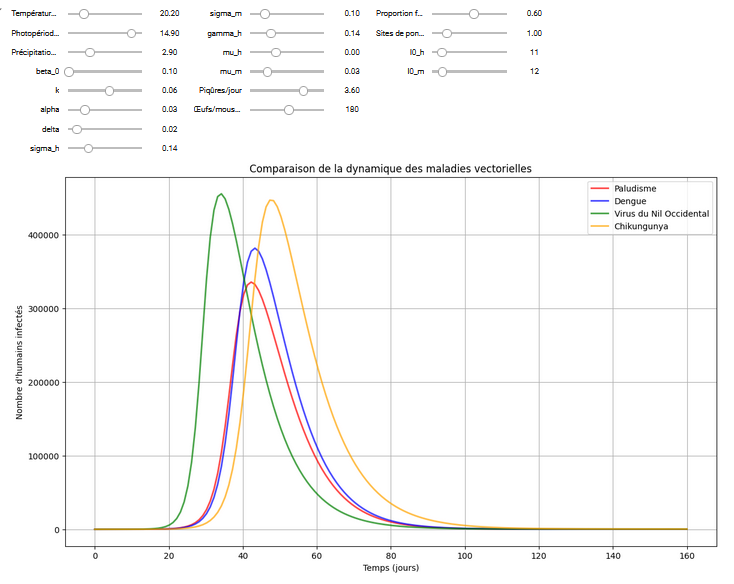734x584 pixels.
Task: Click the Sites de ponte slider handle
Action: point(447,33)
